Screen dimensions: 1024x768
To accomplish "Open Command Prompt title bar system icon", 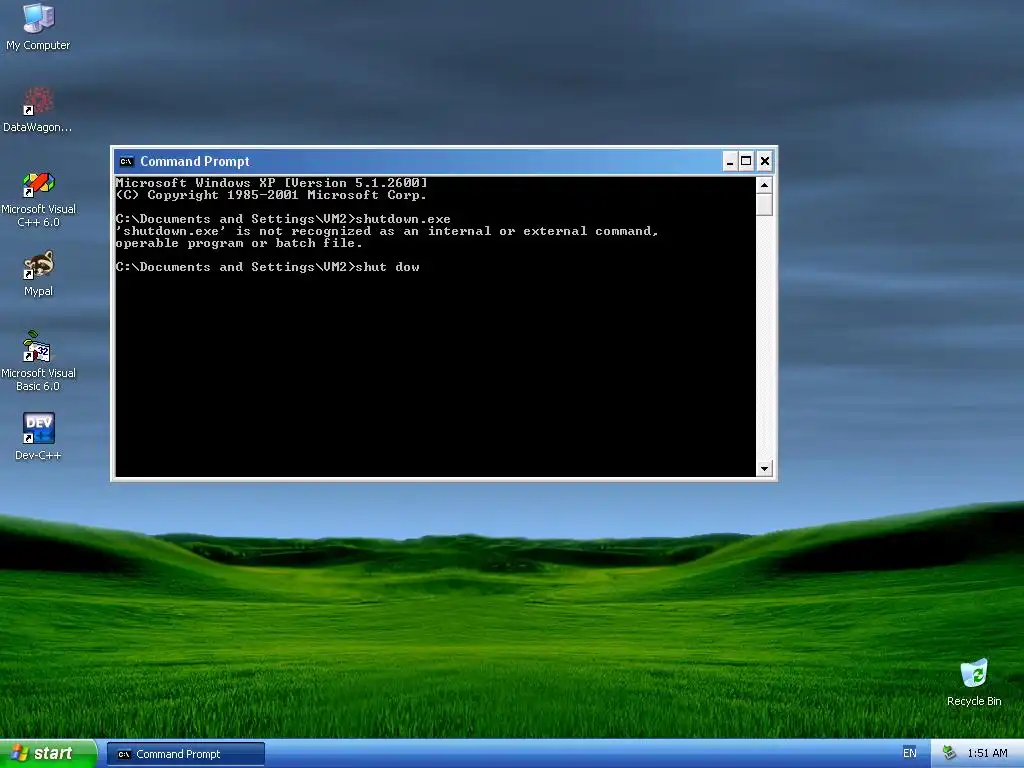I will pyautogui.click(x=127, y=161).
